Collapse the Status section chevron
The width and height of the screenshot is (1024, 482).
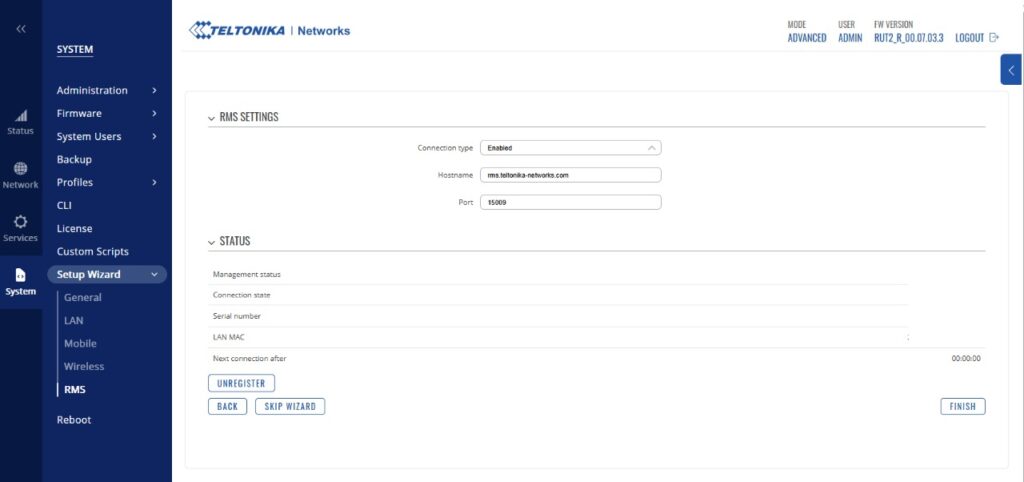coord(211,242)
